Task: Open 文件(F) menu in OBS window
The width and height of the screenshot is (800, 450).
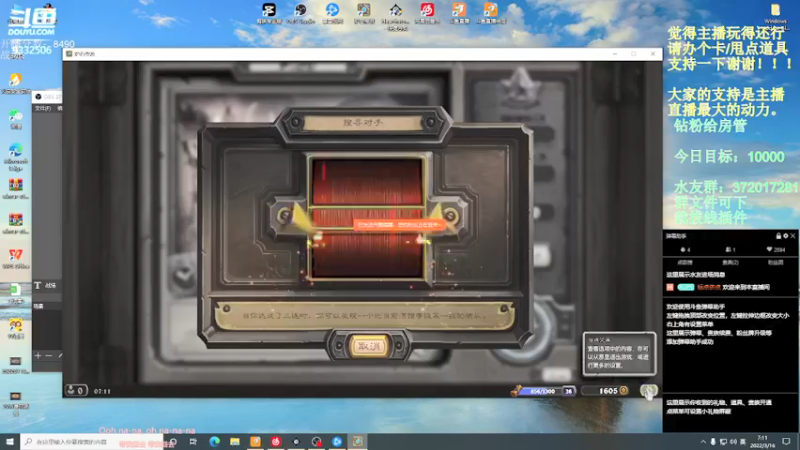Action: (43, 109)
